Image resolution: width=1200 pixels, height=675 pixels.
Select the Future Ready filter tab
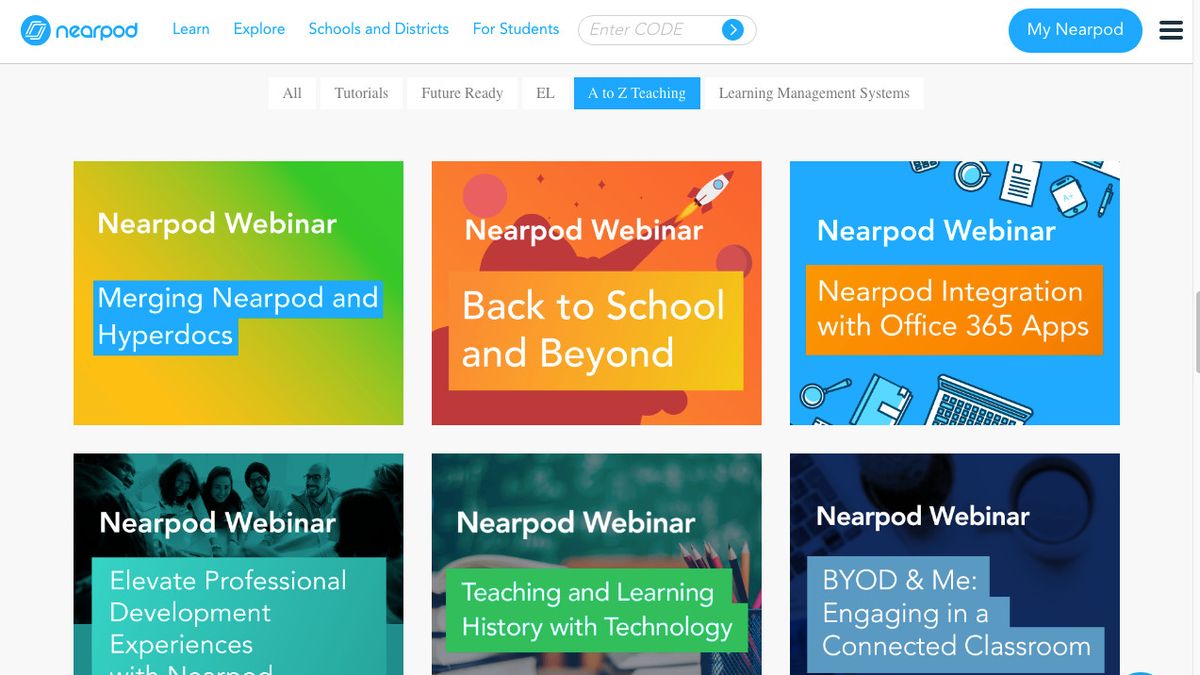click(x=462, y=93)
